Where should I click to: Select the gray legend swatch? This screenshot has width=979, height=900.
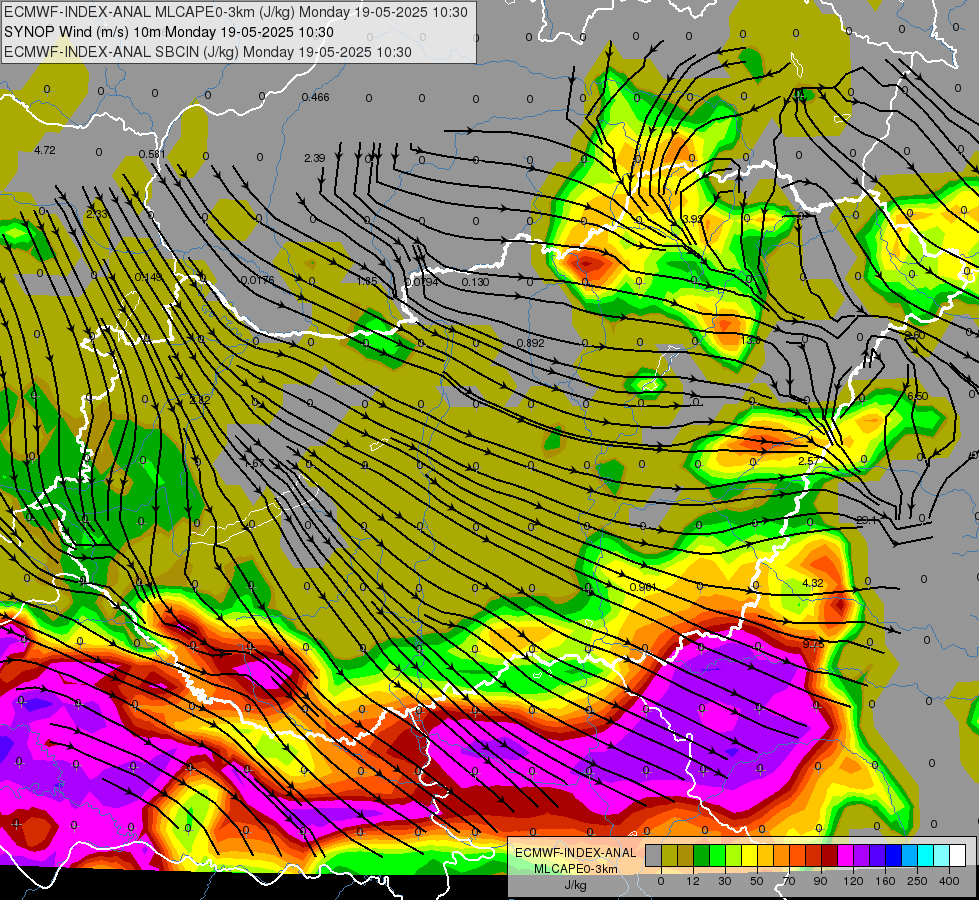click(654, 855)
